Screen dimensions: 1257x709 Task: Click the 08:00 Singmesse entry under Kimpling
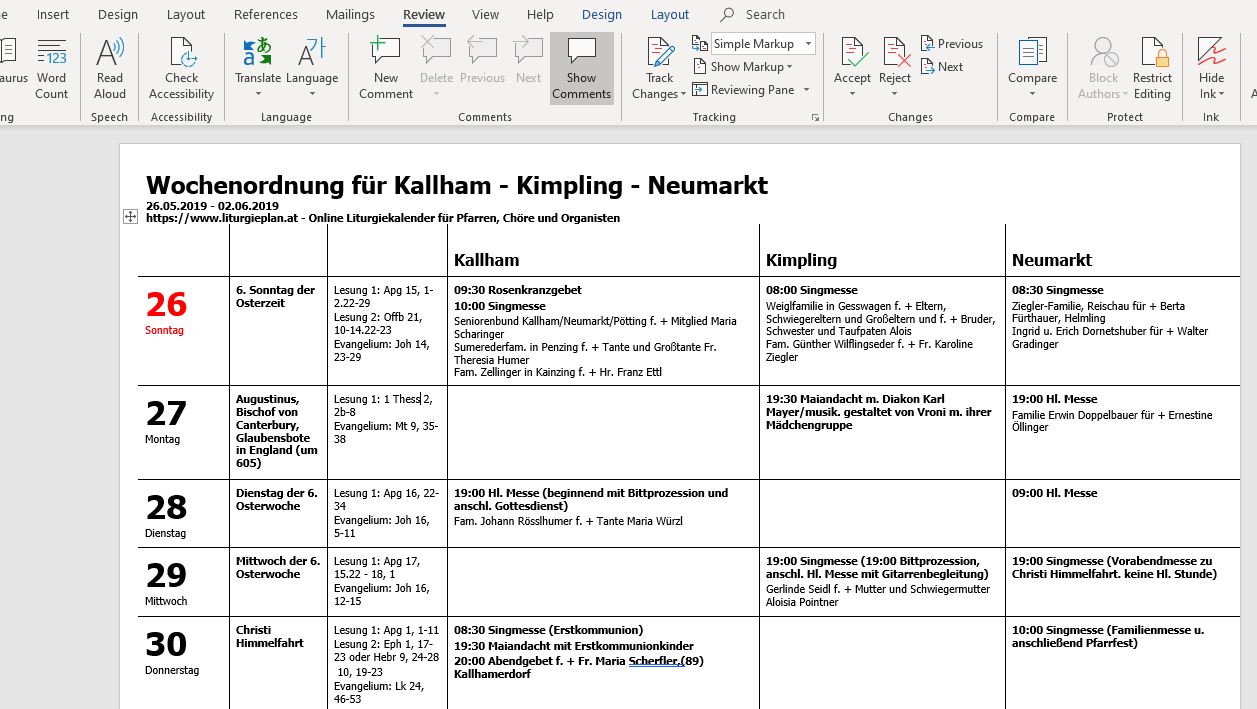(812, 290)
